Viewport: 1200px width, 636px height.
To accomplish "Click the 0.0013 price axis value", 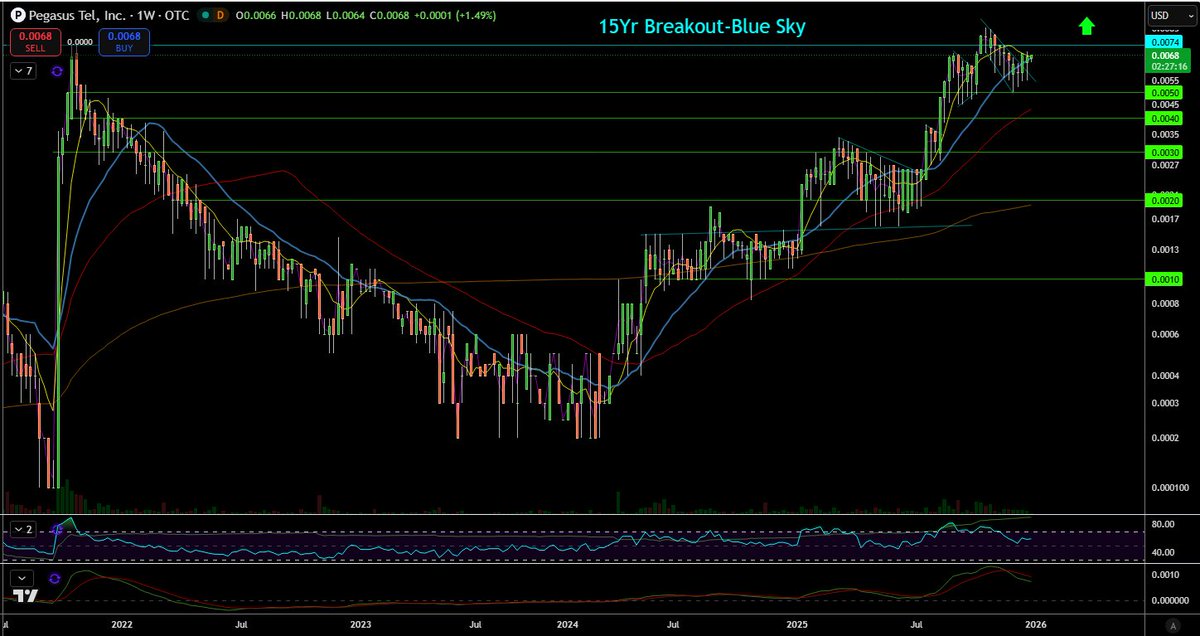I will pos(1165,250).
